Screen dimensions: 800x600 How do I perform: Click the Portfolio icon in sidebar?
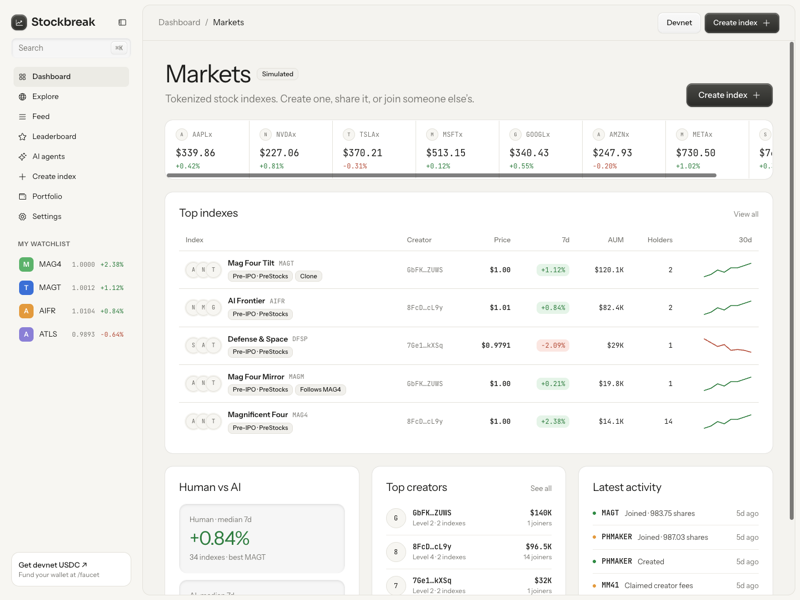[x=22, y=196]
